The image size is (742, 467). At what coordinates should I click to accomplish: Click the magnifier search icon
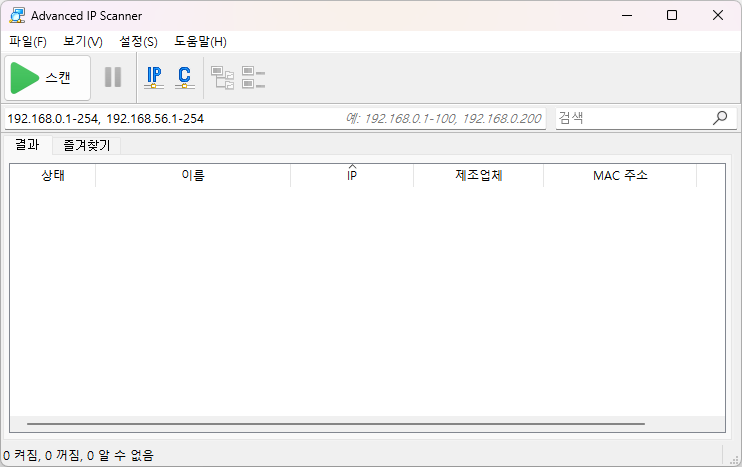click(x=720, y=118)
